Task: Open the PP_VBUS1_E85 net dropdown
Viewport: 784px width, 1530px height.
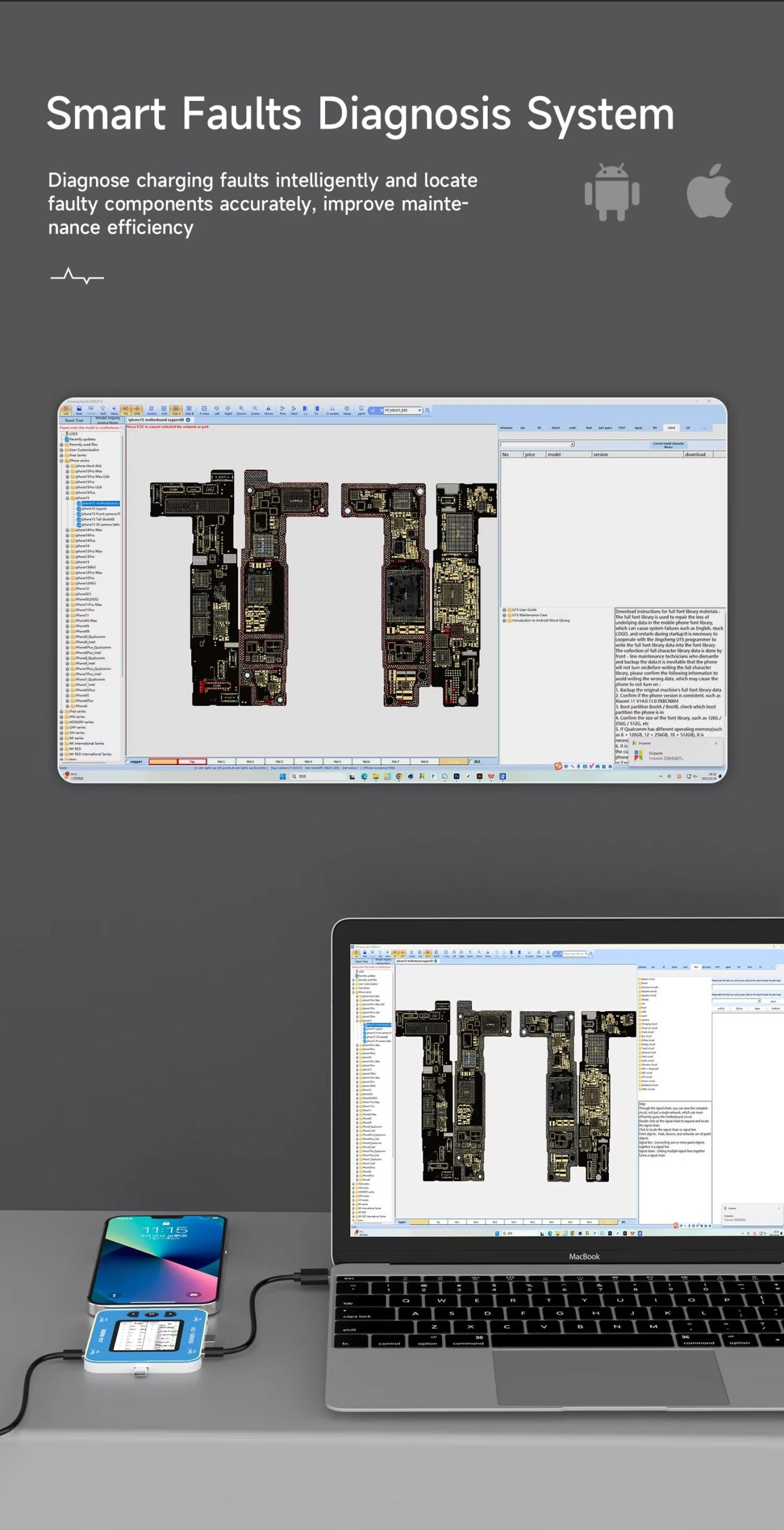Action: [419, 411]
